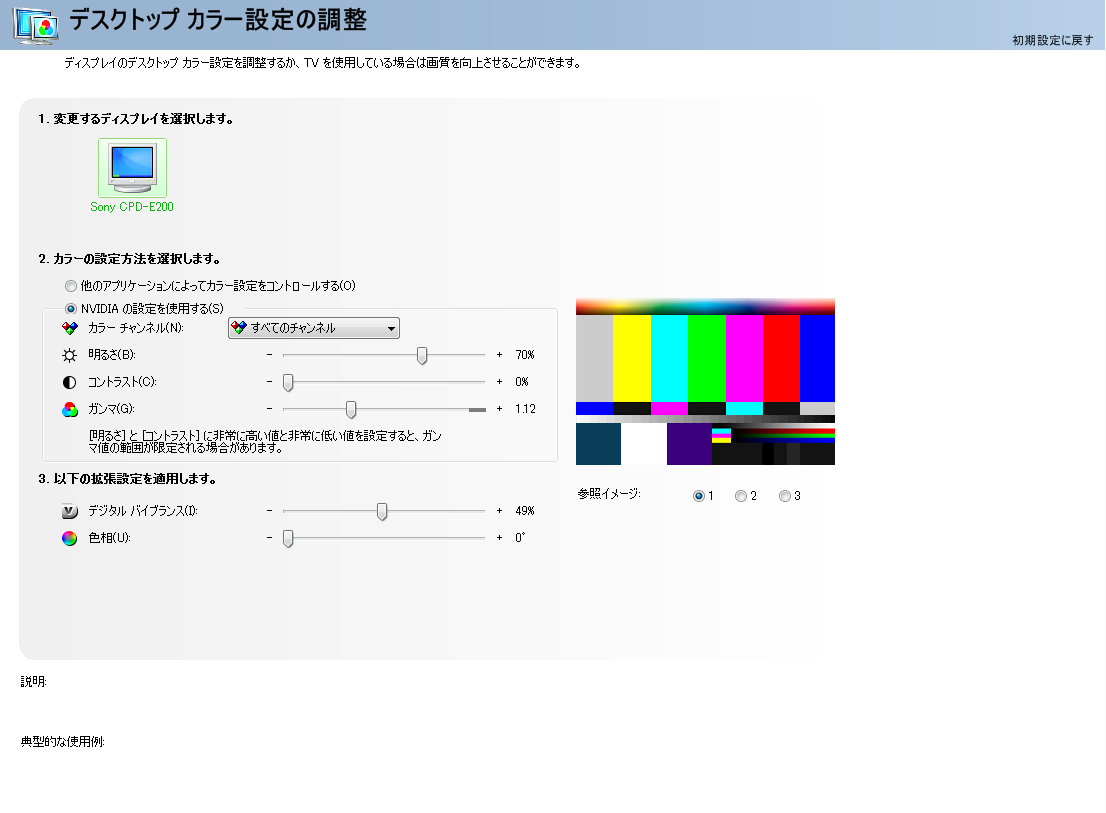Click the gamma slider thumb
This screenshot has width=1106, height=813.
tap(351, 409)
